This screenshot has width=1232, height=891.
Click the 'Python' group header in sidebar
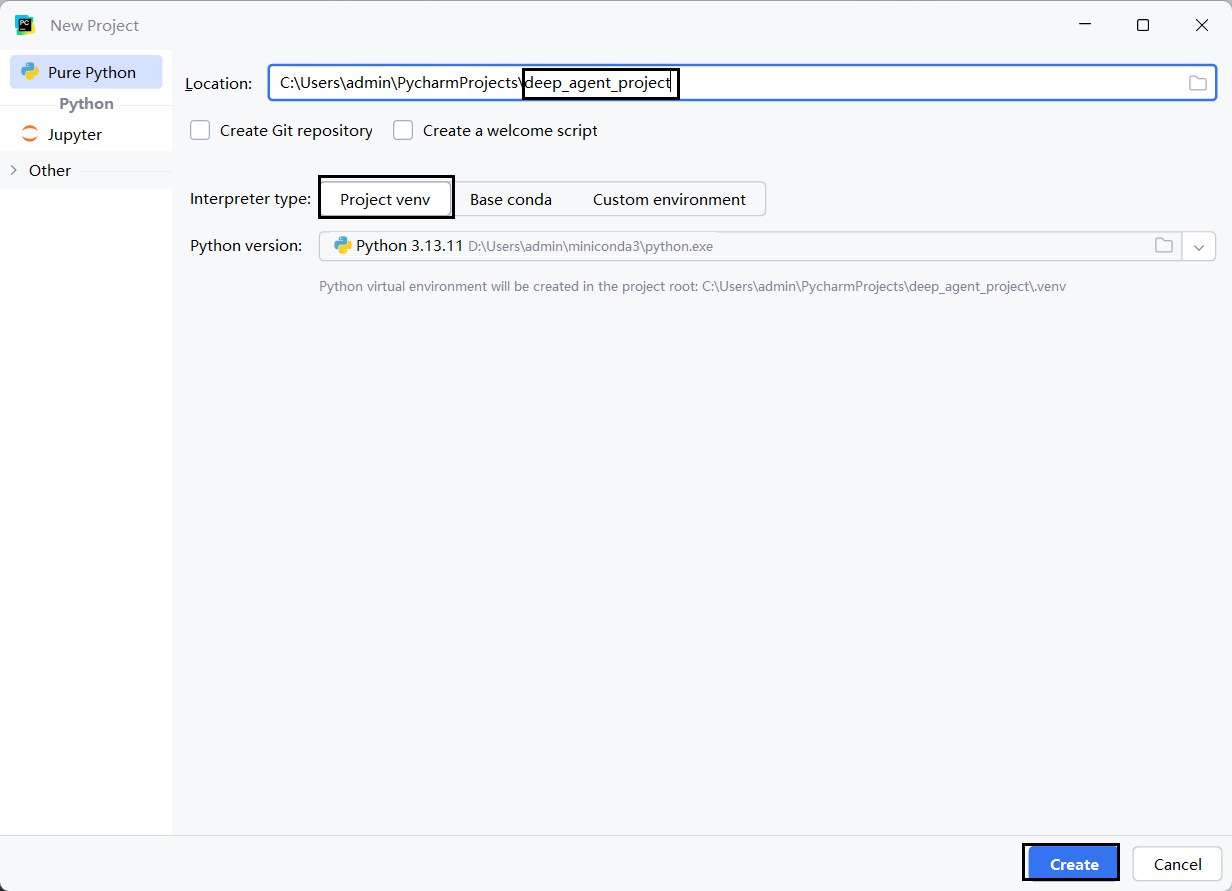tap(86, 103)
